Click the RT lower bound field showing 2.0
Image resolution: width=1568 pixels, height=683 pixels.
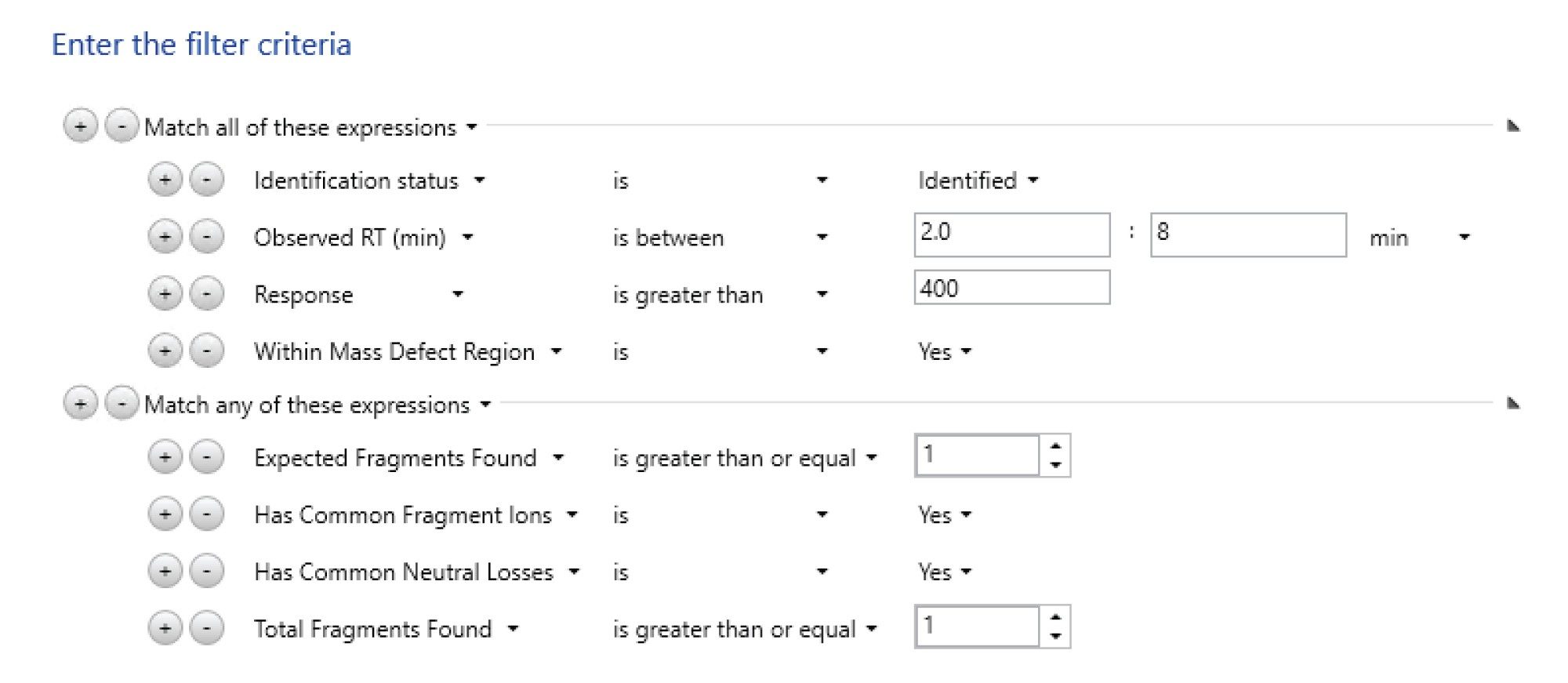click(x=1011, y=234)
